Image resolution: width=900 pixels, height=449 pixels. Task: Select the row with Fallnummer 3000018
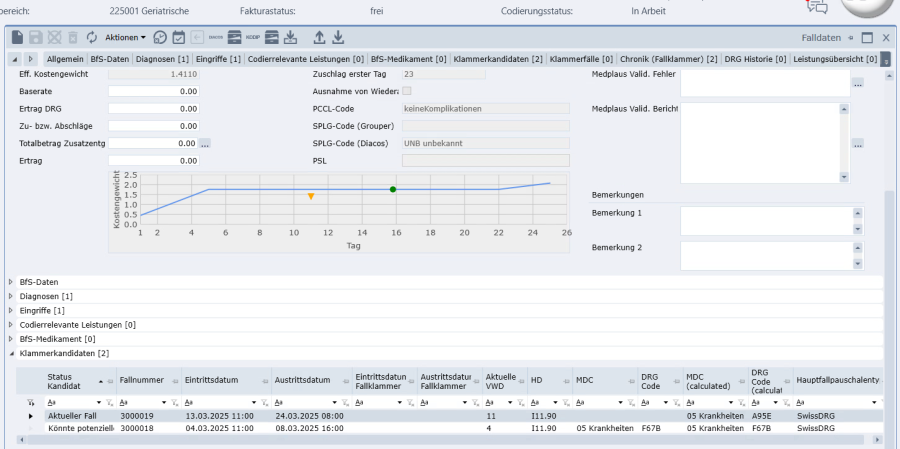[x=137, y=428]
